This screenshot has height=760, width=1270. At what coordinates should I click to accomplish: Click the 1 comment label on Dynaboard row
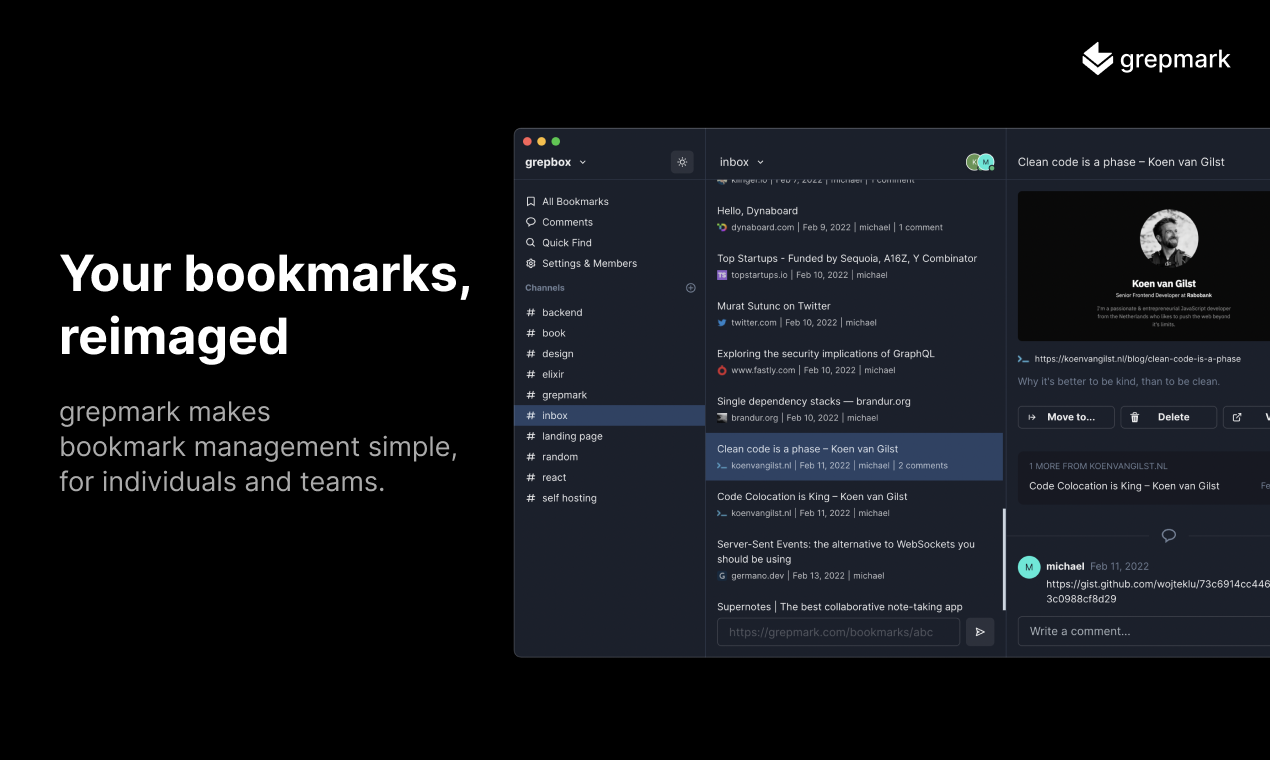point(920,227)
